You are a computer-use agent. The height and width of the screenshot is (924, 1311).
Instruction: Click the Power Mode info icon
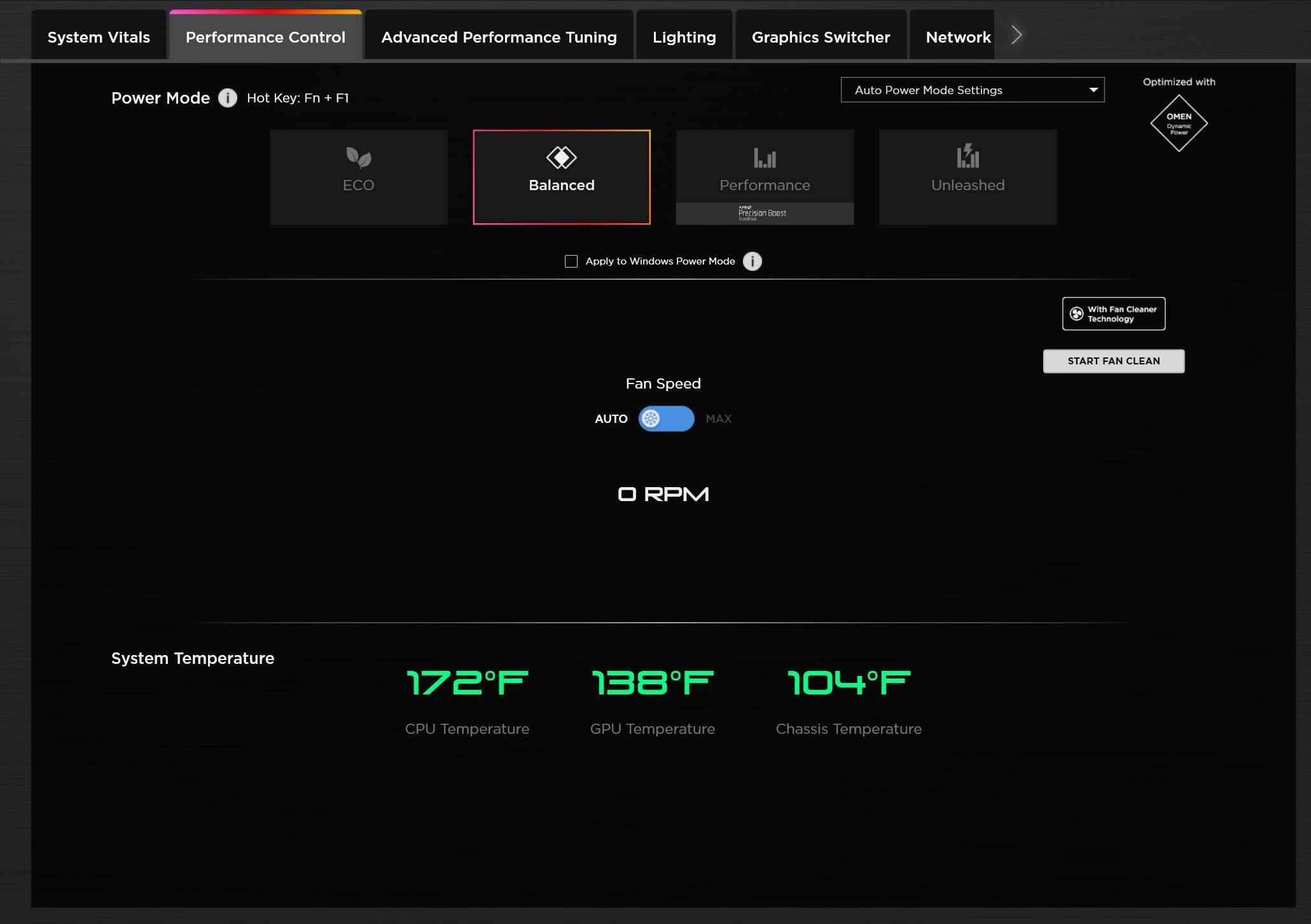[227, 98]
